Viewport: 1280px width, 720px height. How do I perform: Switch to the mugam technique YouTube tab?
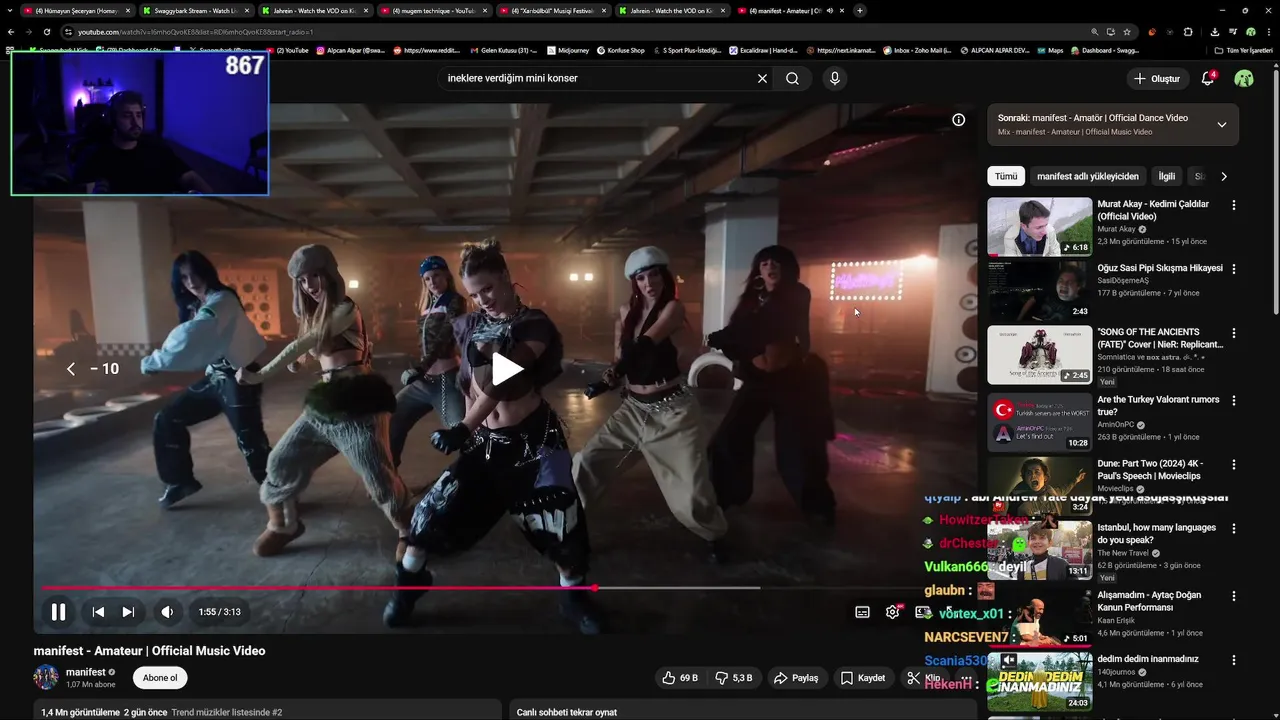[433, 11]
